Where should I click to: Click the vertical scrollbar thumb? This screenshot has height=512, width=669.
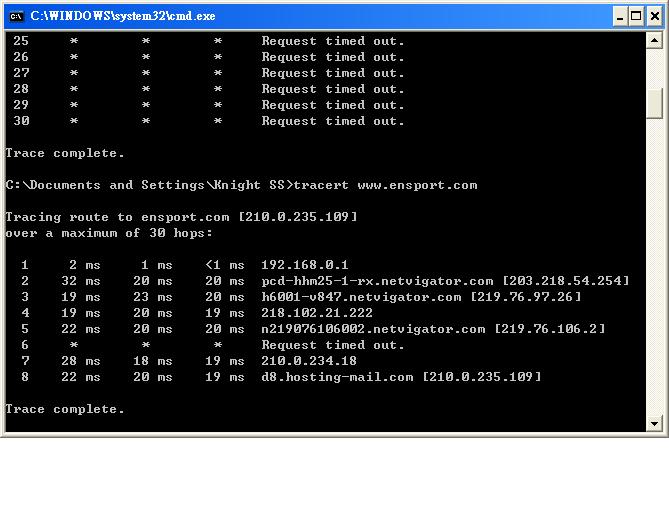655,103
